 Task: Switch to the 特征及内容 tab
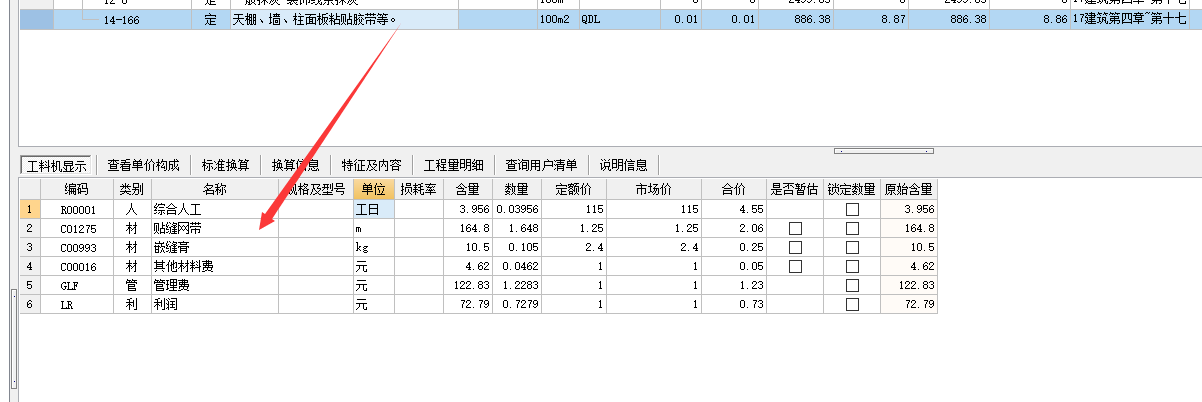[371, 165]
